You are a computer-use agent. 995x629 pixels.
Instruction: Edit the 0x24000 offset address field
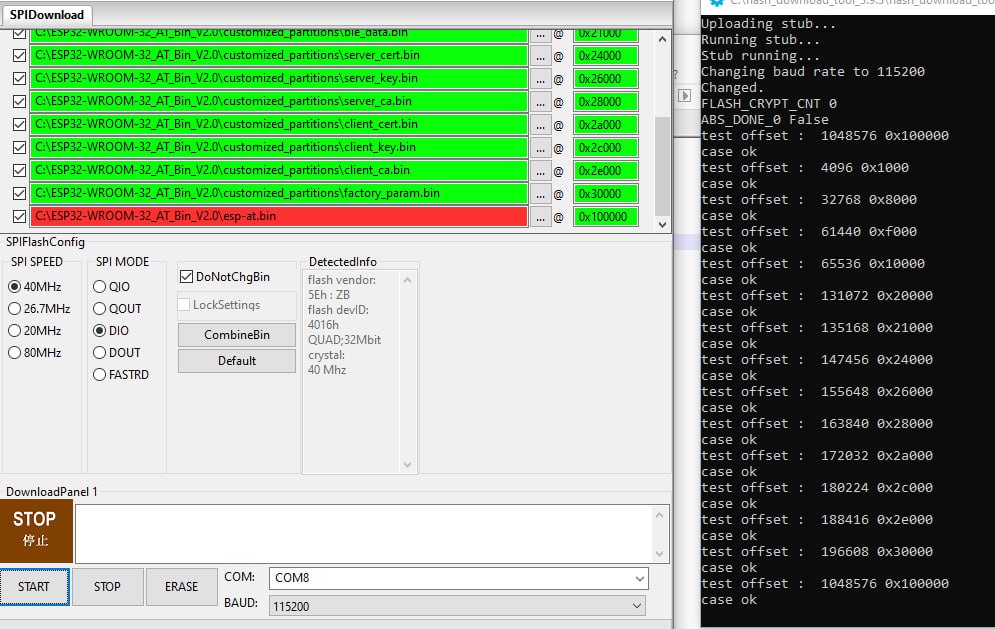tap(605, 56)
